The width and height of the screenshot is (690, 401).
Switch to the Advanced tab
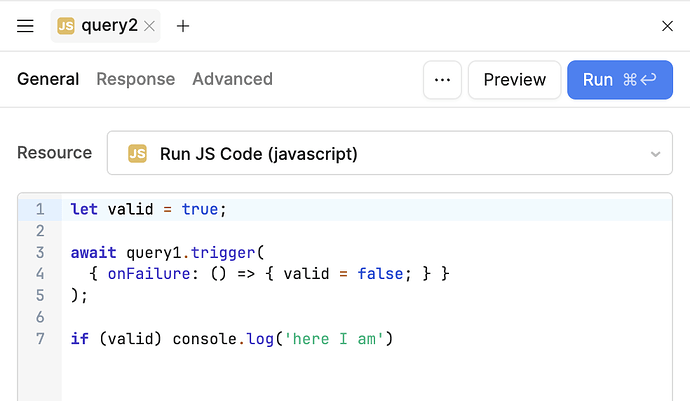232,79
